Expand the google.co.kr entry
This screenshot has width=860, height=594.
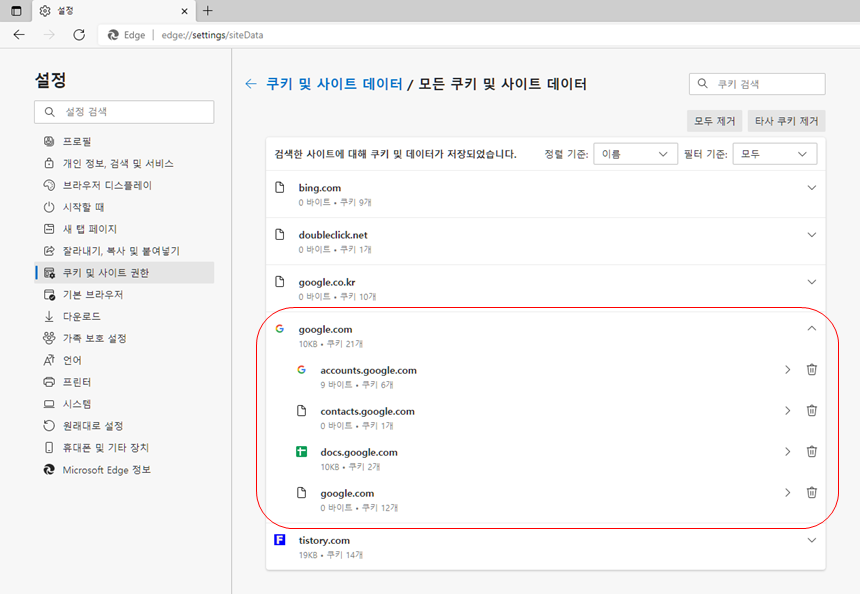812,282
